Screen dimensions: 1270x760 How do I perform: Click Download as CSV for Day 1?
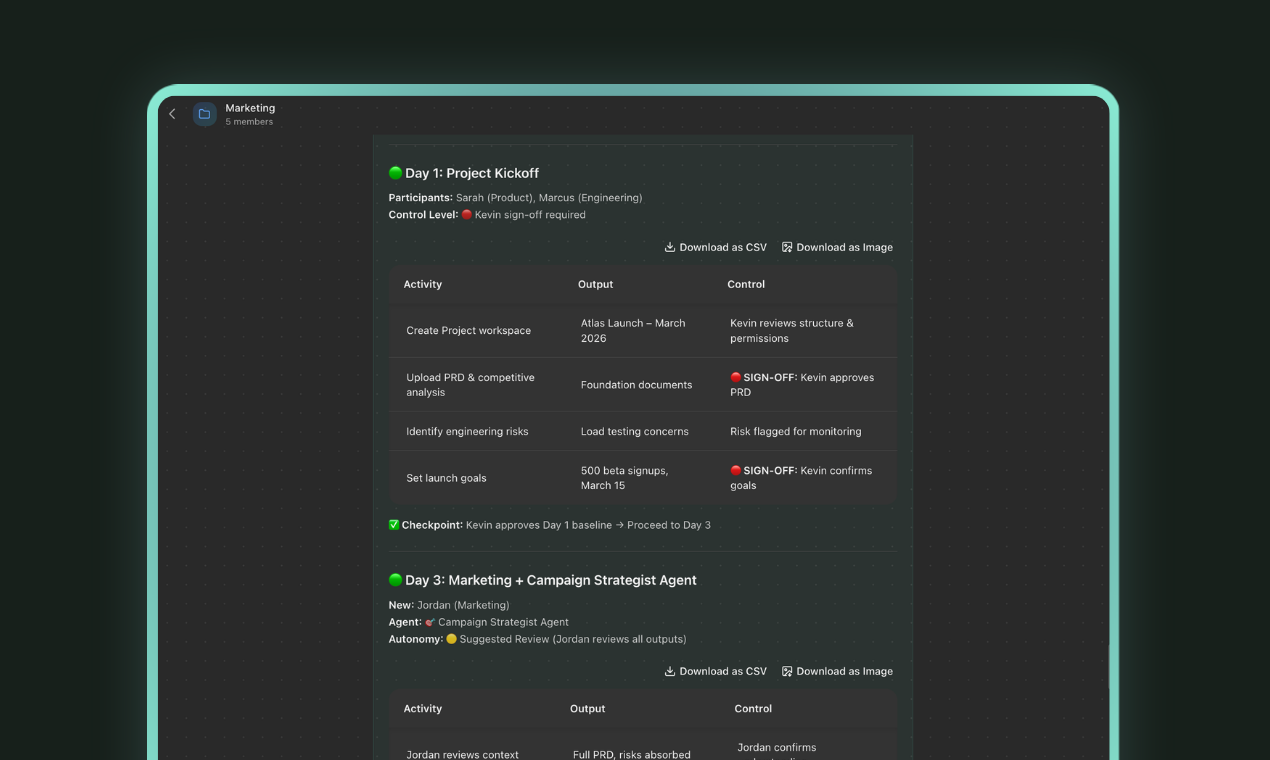click(x=722, y=247)
